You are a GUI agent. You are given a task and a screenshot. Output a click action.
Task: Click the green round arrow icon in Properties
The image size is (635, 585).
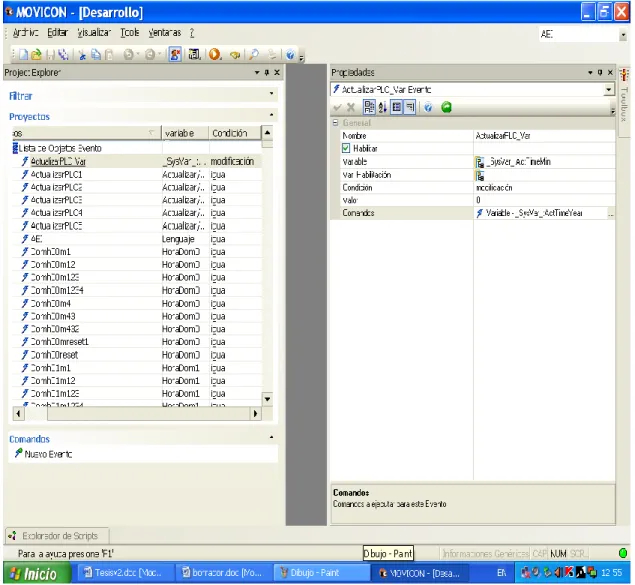coord(446,107)
